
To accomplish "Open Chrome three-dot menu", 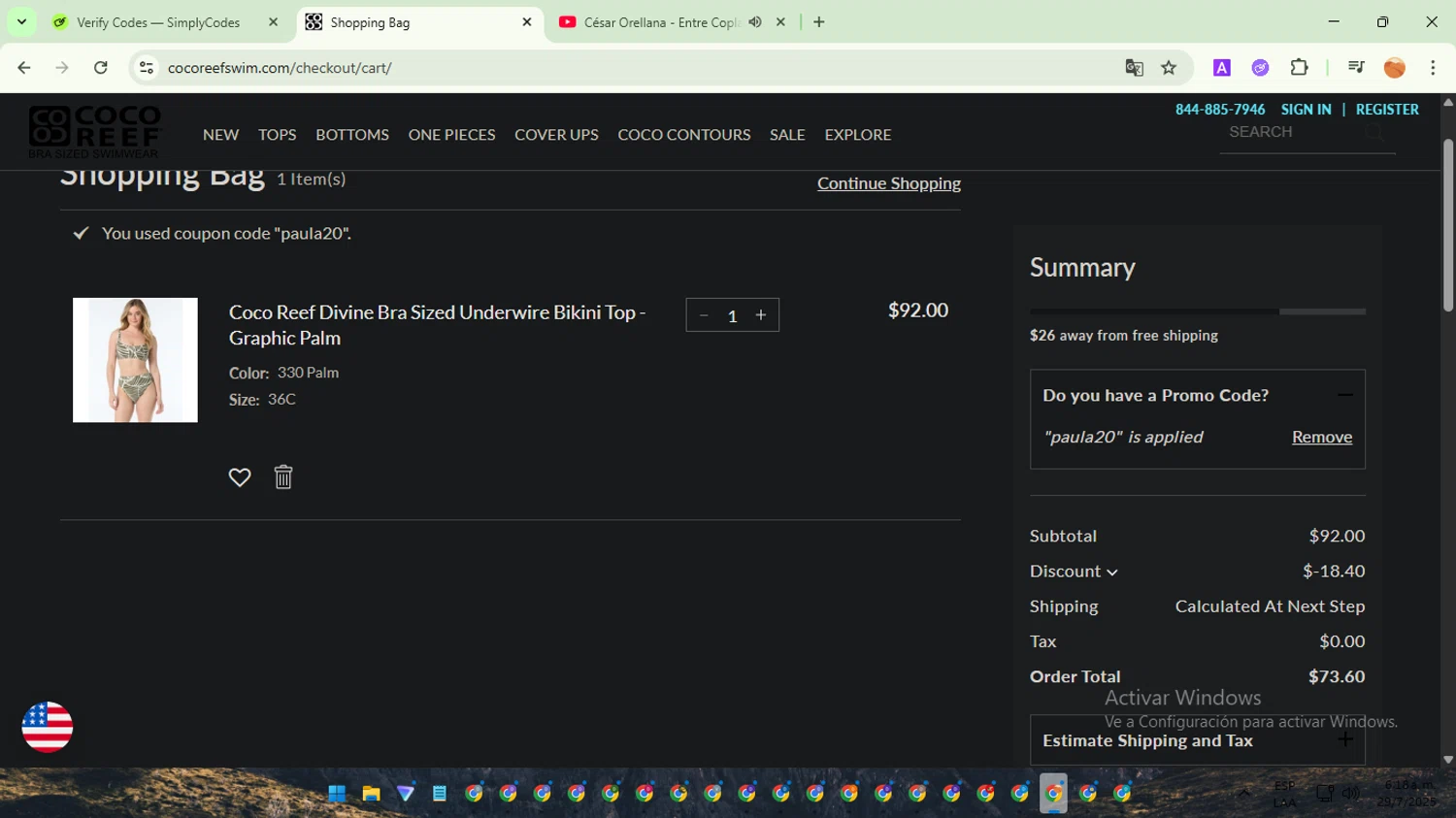I will 1433,68.
